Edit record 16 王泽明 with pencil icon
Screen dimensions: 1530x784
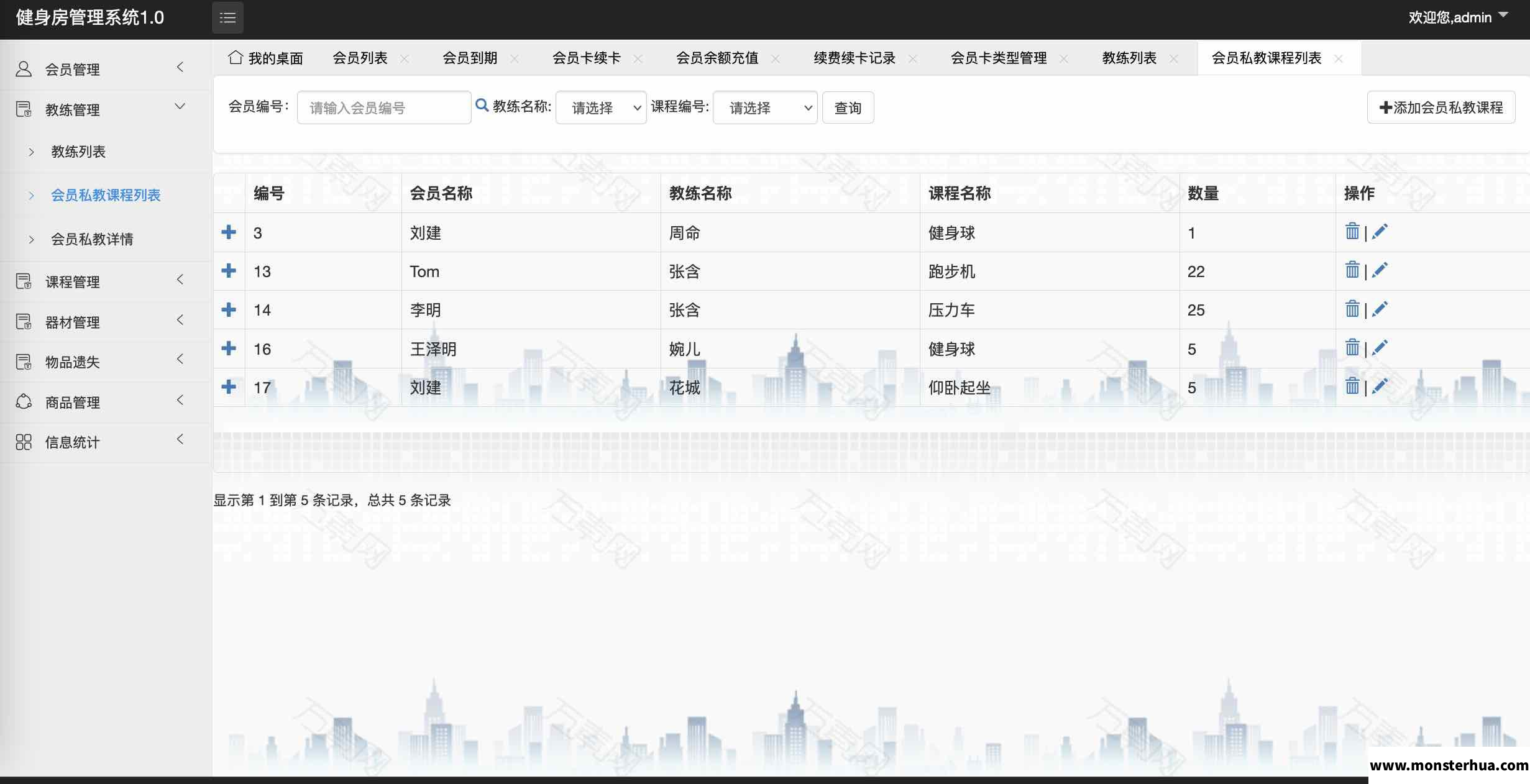click(1380, 347)
